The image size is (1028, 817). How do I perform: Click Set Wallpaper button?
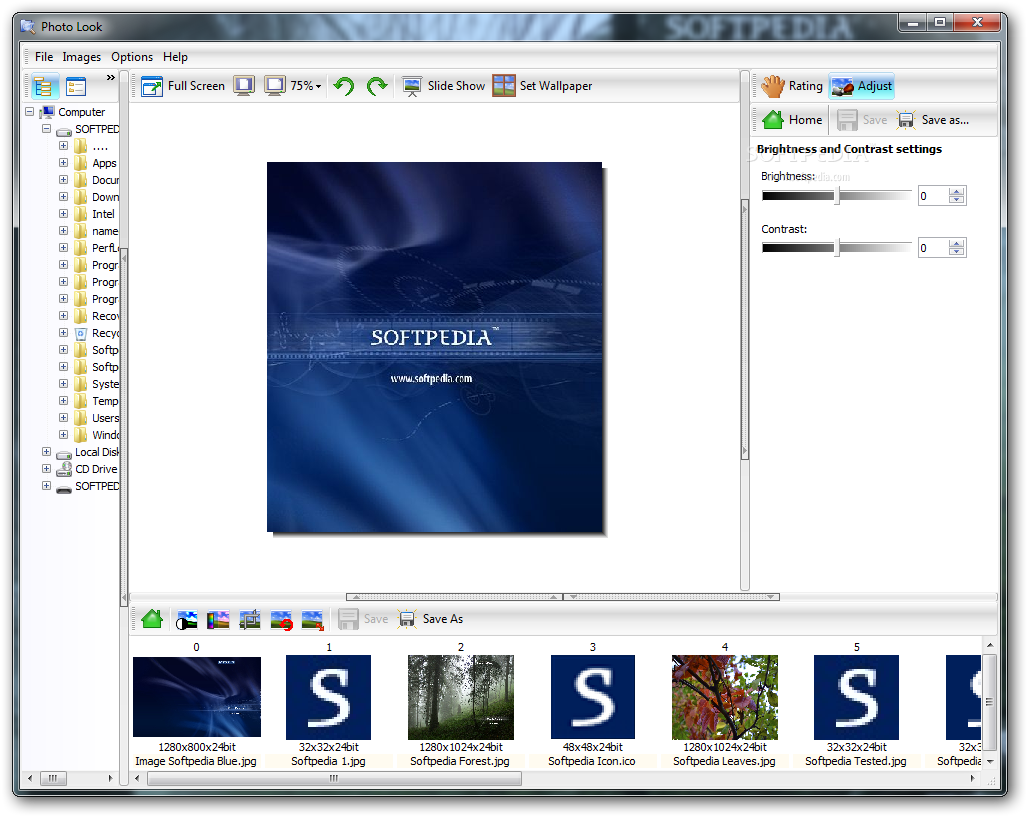click(x=542, y=86)
